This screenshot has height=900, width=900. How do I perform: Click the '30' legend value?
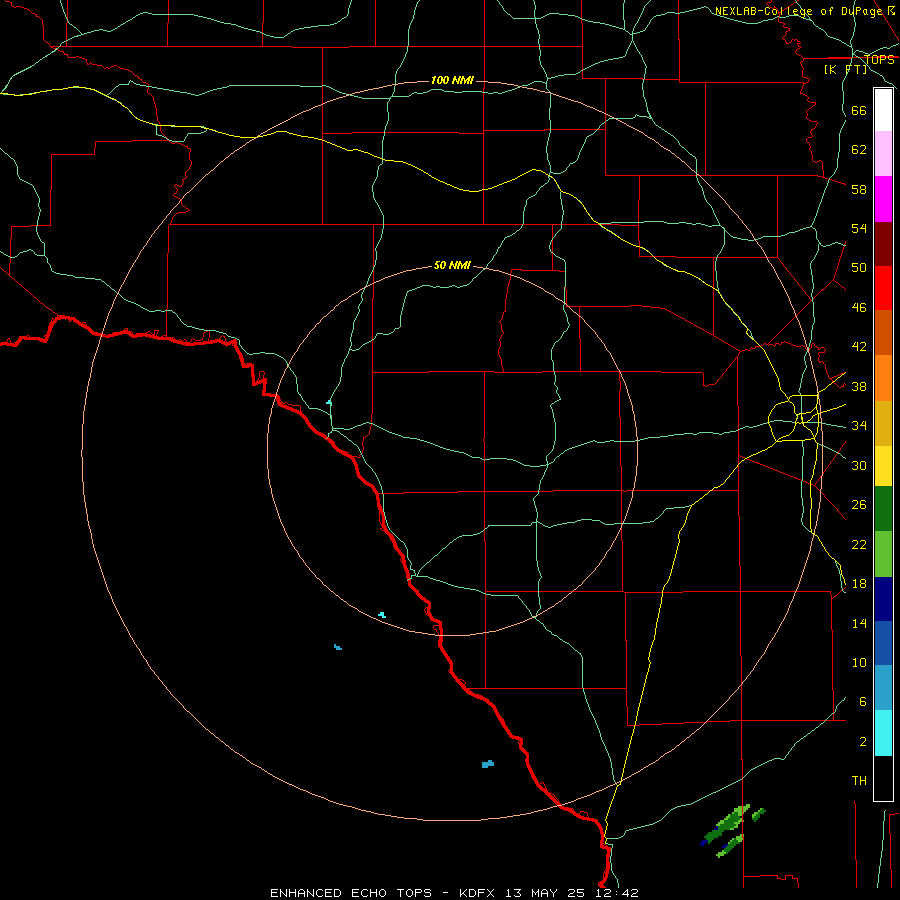point(859,465)
